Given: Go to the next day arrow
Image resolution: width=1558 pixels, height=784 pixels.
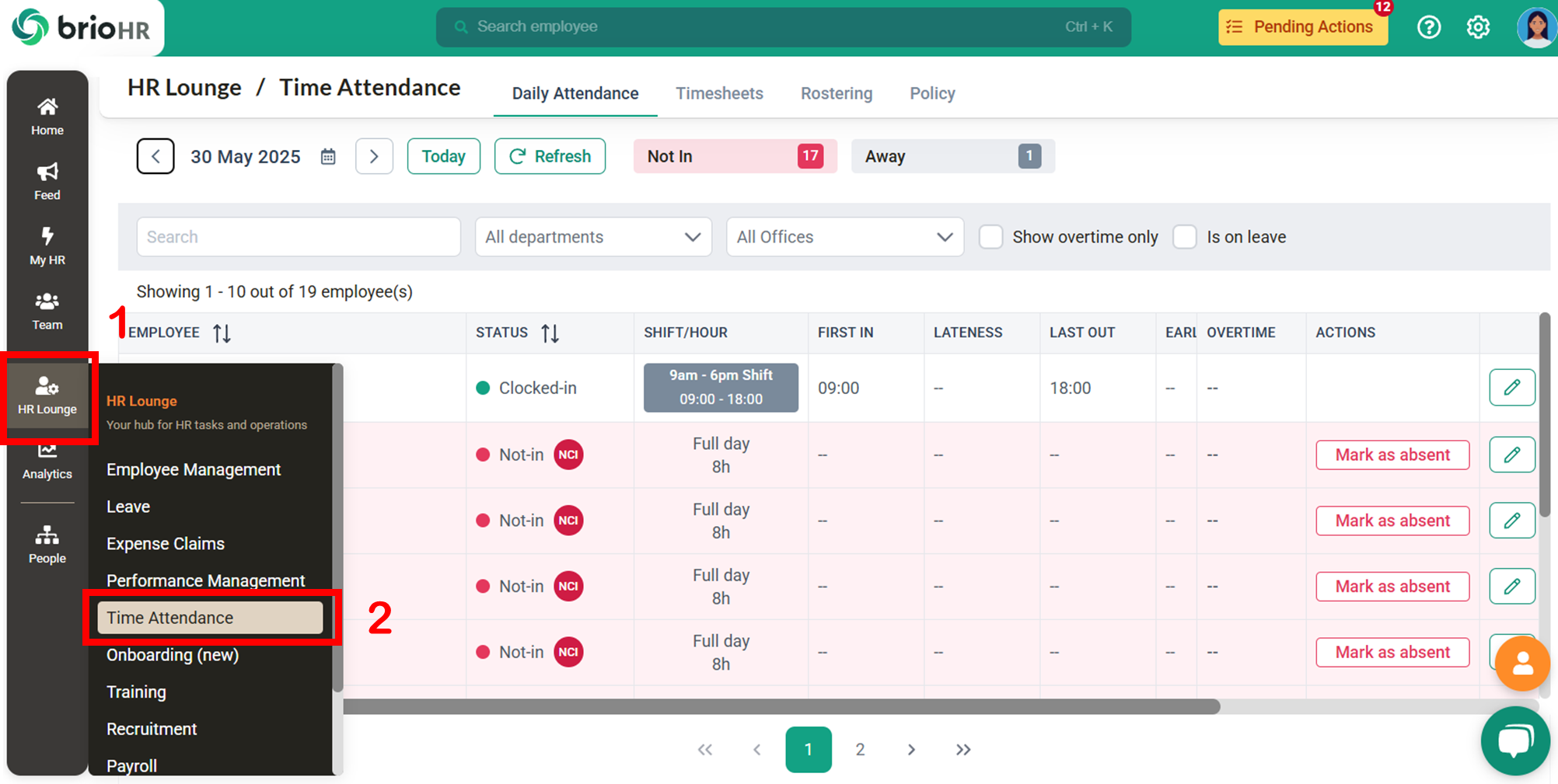Looking at the screenshot, I should pos(374,156).
